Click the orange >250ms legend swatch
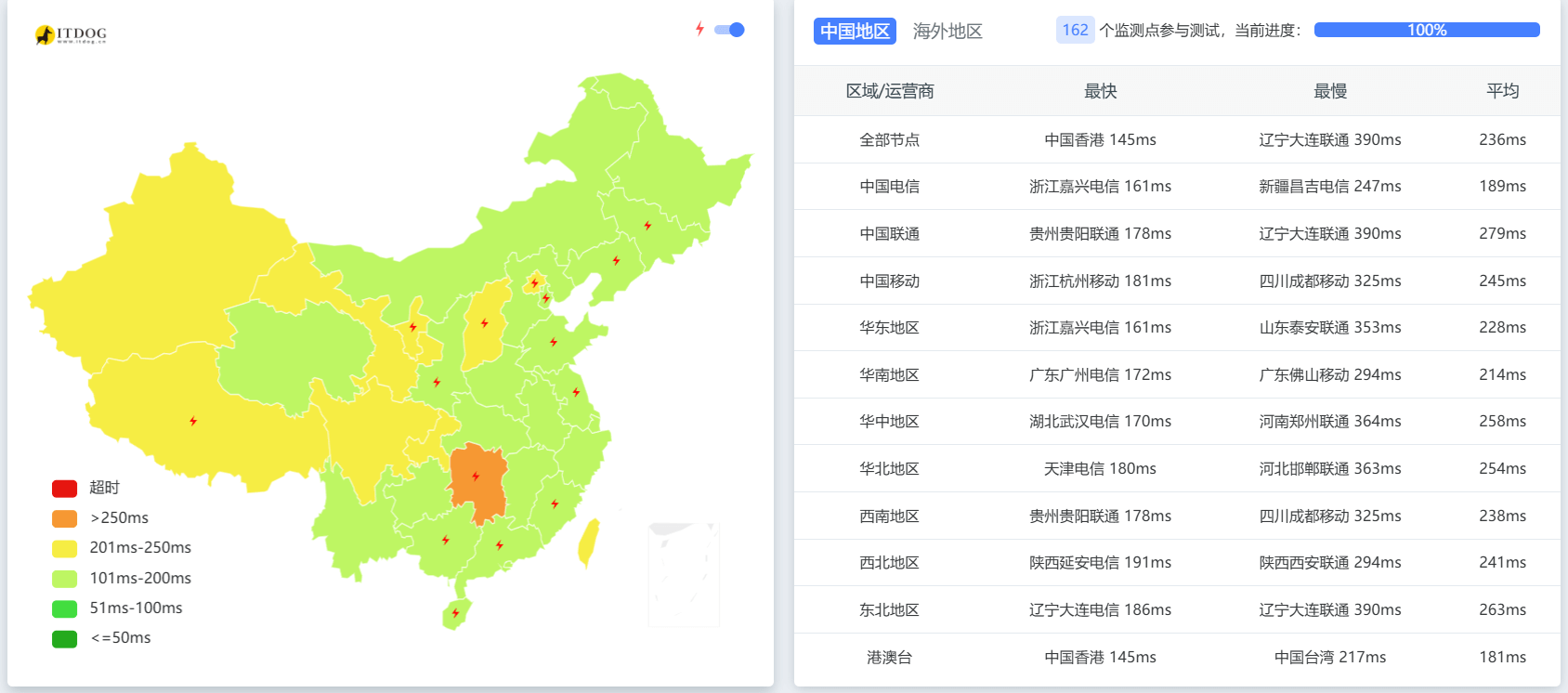Image resolution: width=1568 pixels, height=693 pixels. (x=64, y=518)
